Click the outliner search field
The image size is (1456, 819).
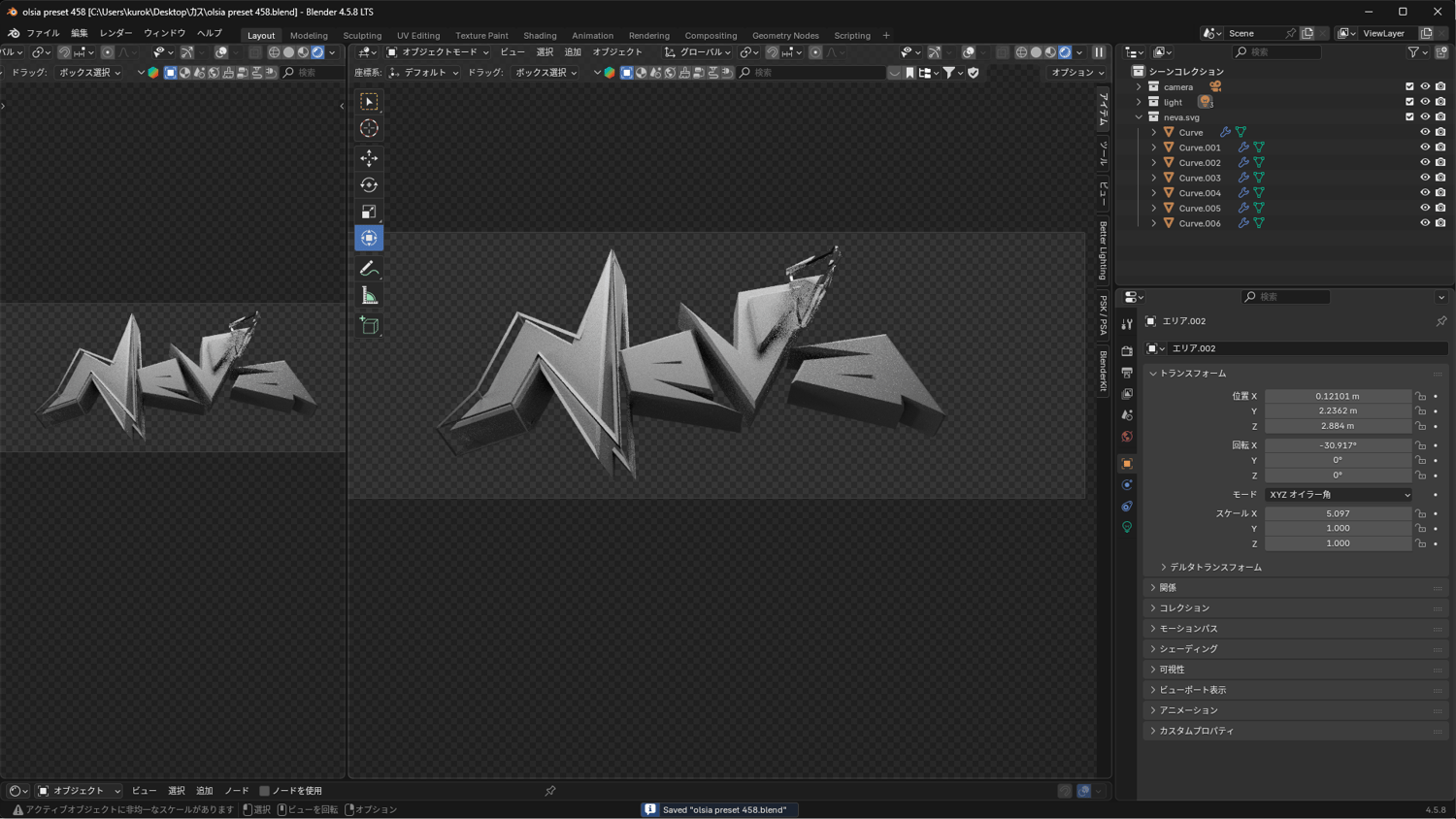1277,52
